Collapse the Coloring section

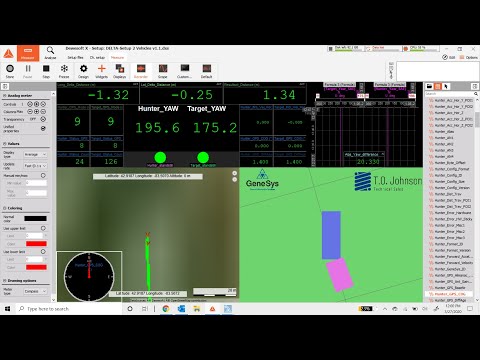[x=5, y=208]
